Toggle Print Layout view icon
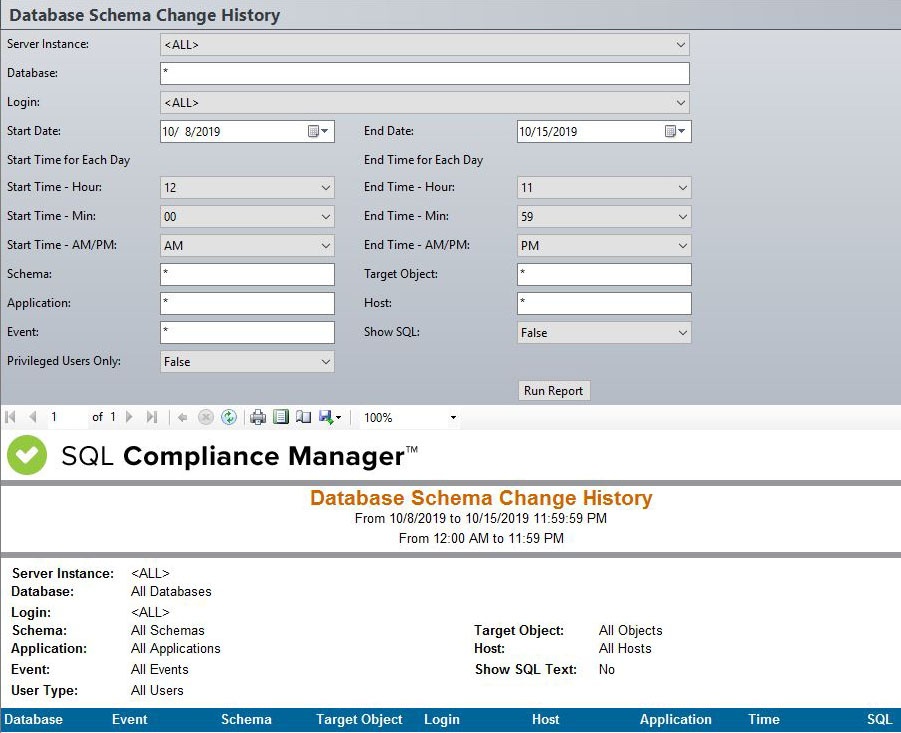The width and height of the screenshot is (901, 733). point(281,417)
